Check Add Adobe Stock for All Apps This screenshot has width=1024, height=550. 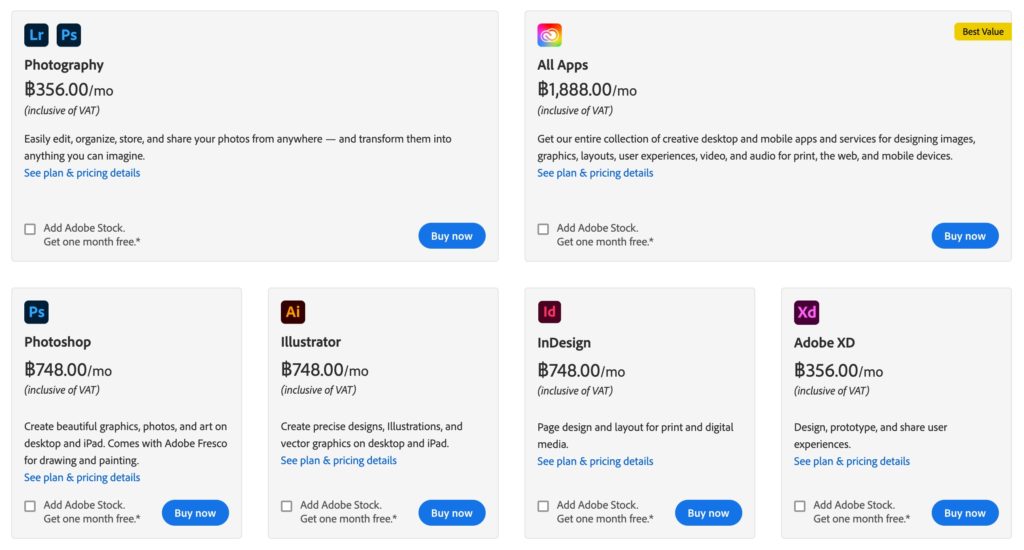(x=543, y=229)
